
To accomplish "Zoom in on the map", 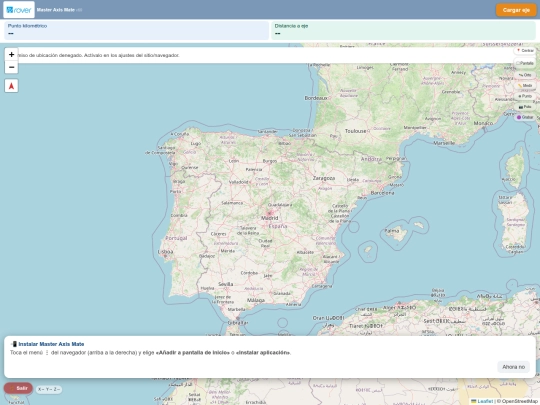I will [11, 54].
